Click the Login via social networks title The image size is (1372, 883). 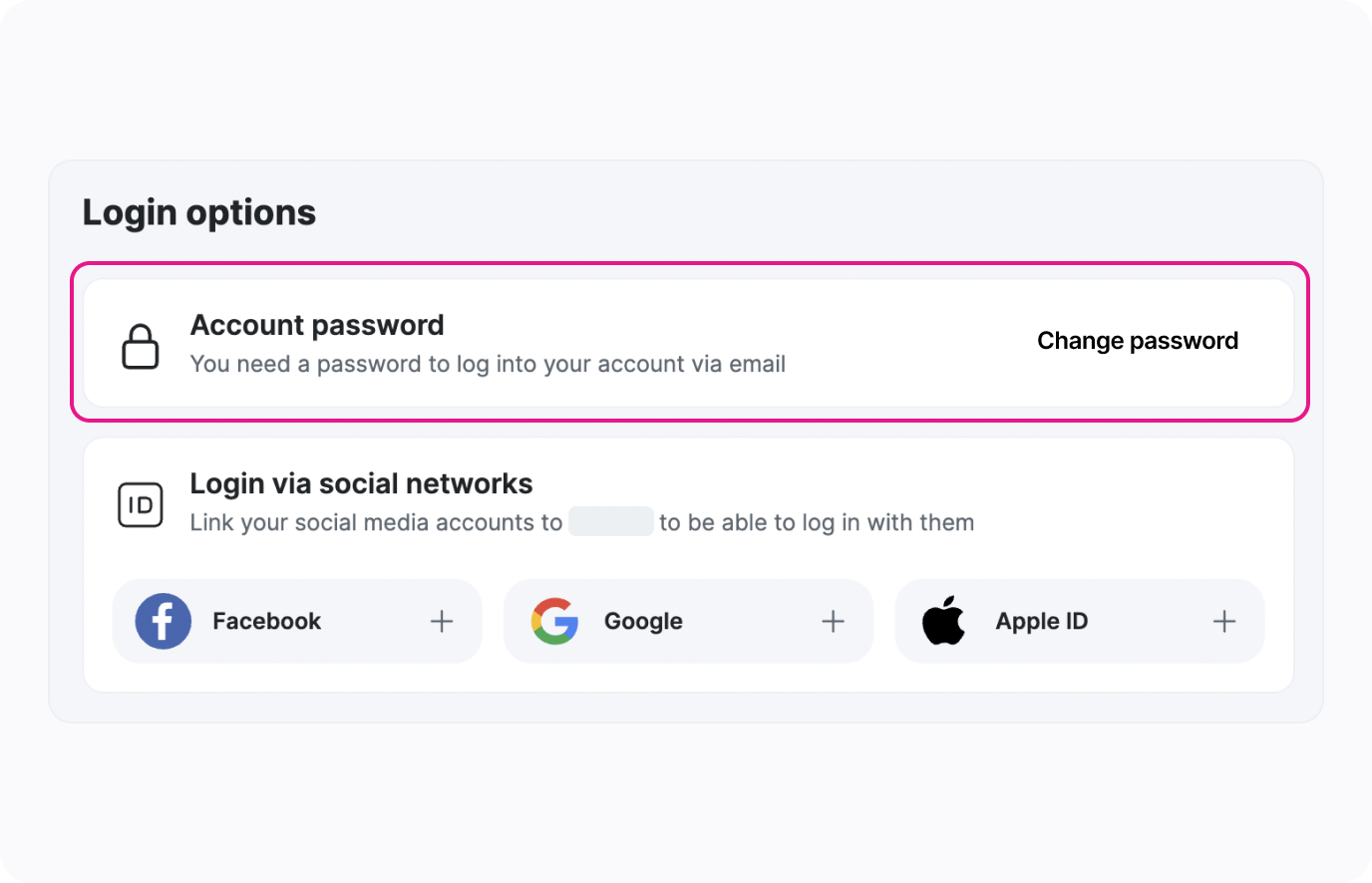point(361,483)
